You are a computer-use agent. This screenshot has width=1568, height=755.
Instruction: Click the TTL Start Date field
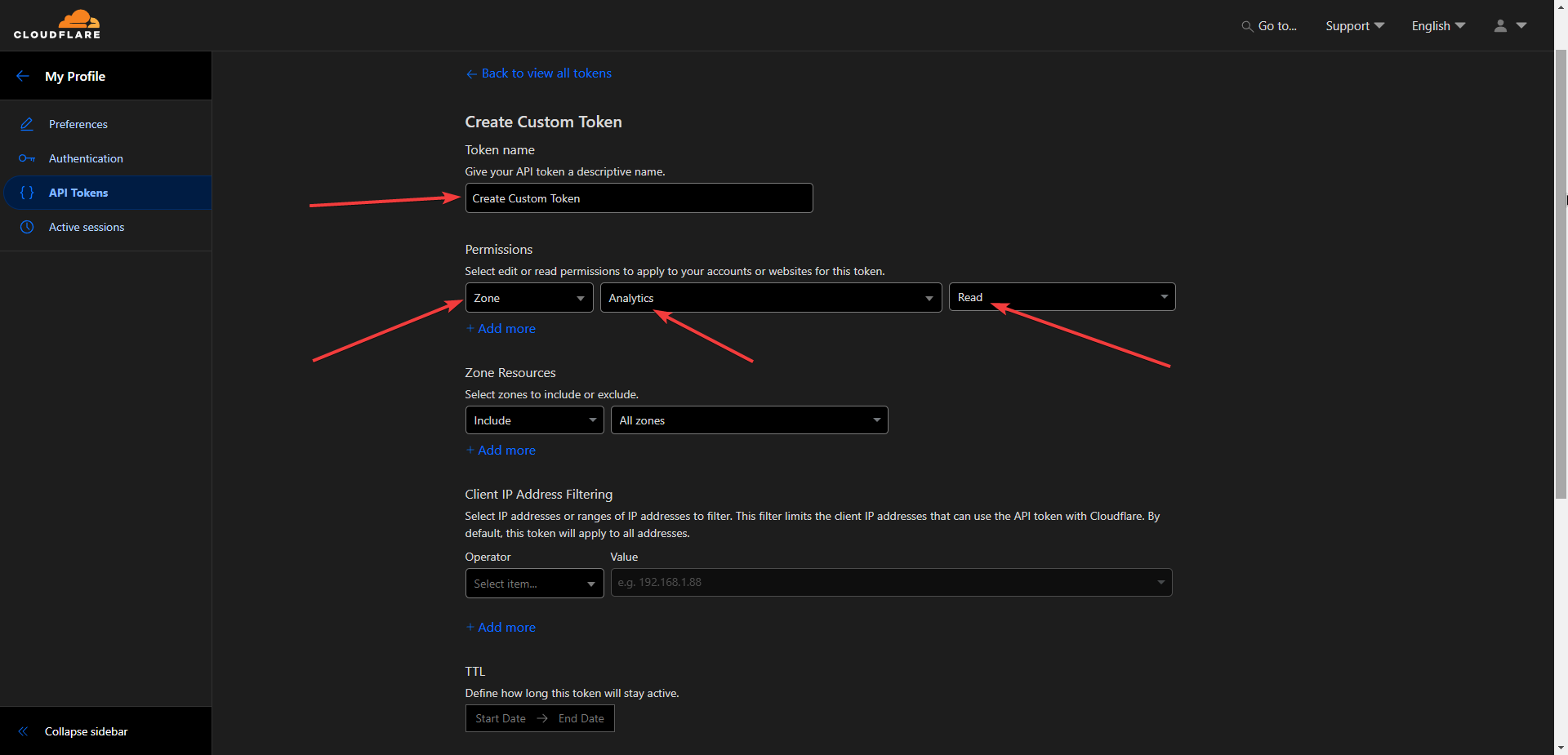tap(501, 718)
